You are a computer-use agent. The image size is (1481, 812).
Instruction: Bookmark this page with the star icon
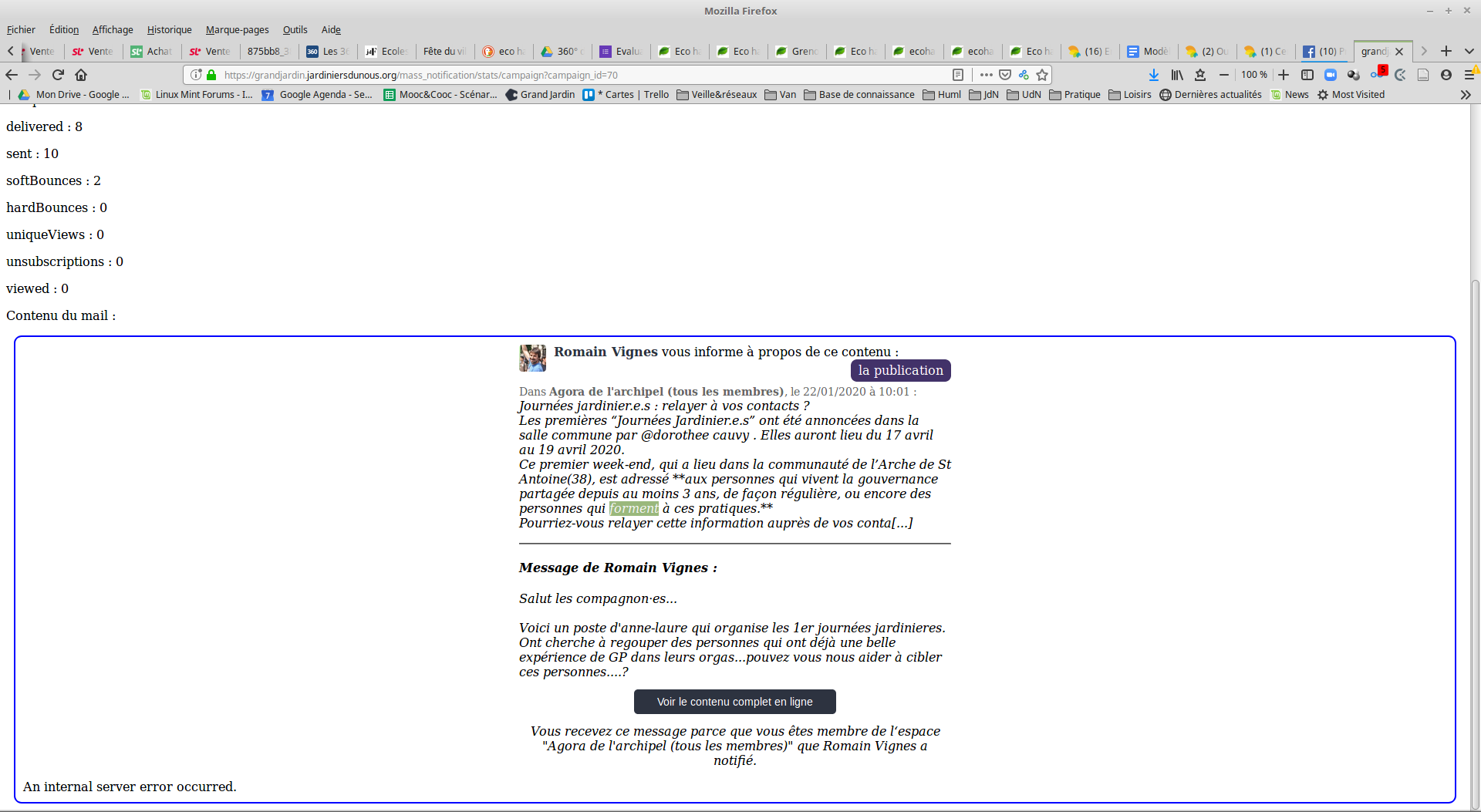pyautogui.click(x=1042, y=75)
